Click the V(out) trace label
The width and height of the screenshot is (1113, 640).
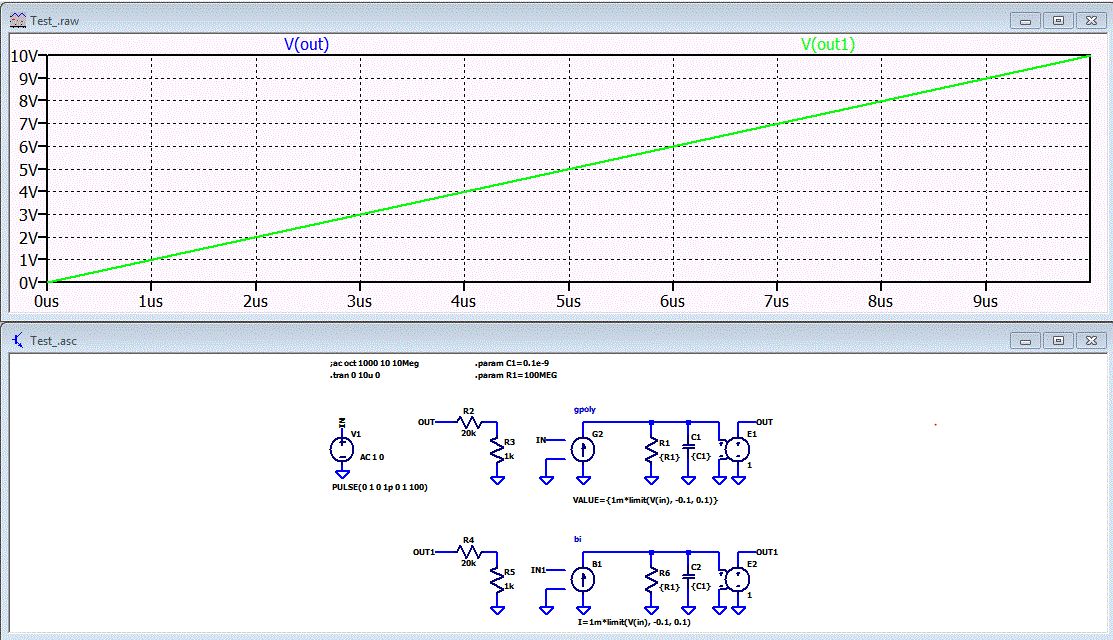coord(307,45)
